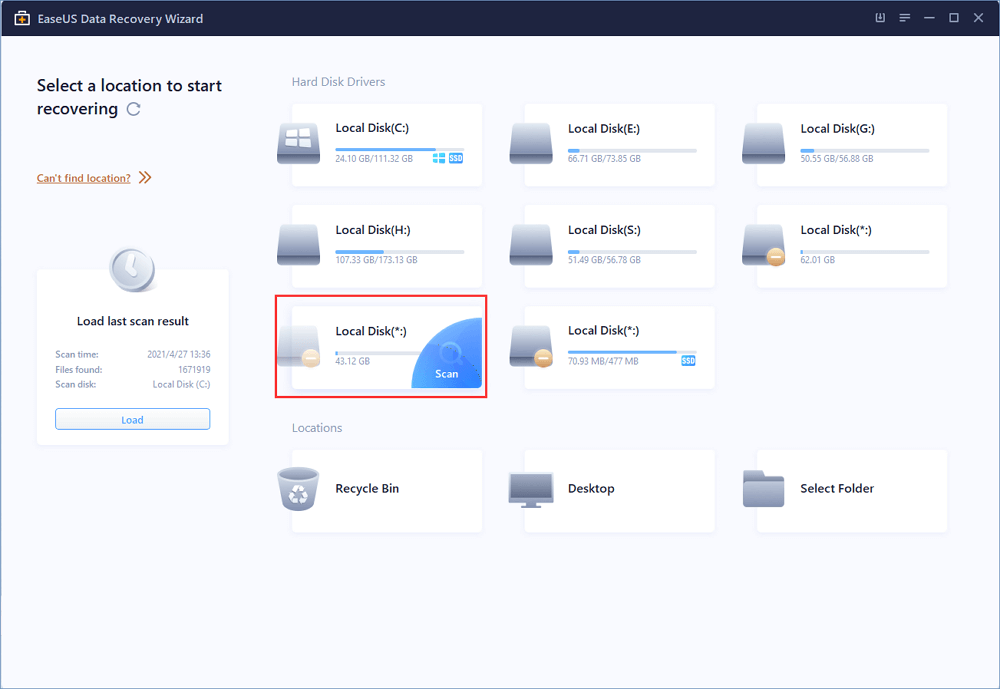The width and height of the screenshot is (1000, 689).
Task: Click the double chevron beside Can't find location
Action: pyautogui.click(x=145, y=177)
